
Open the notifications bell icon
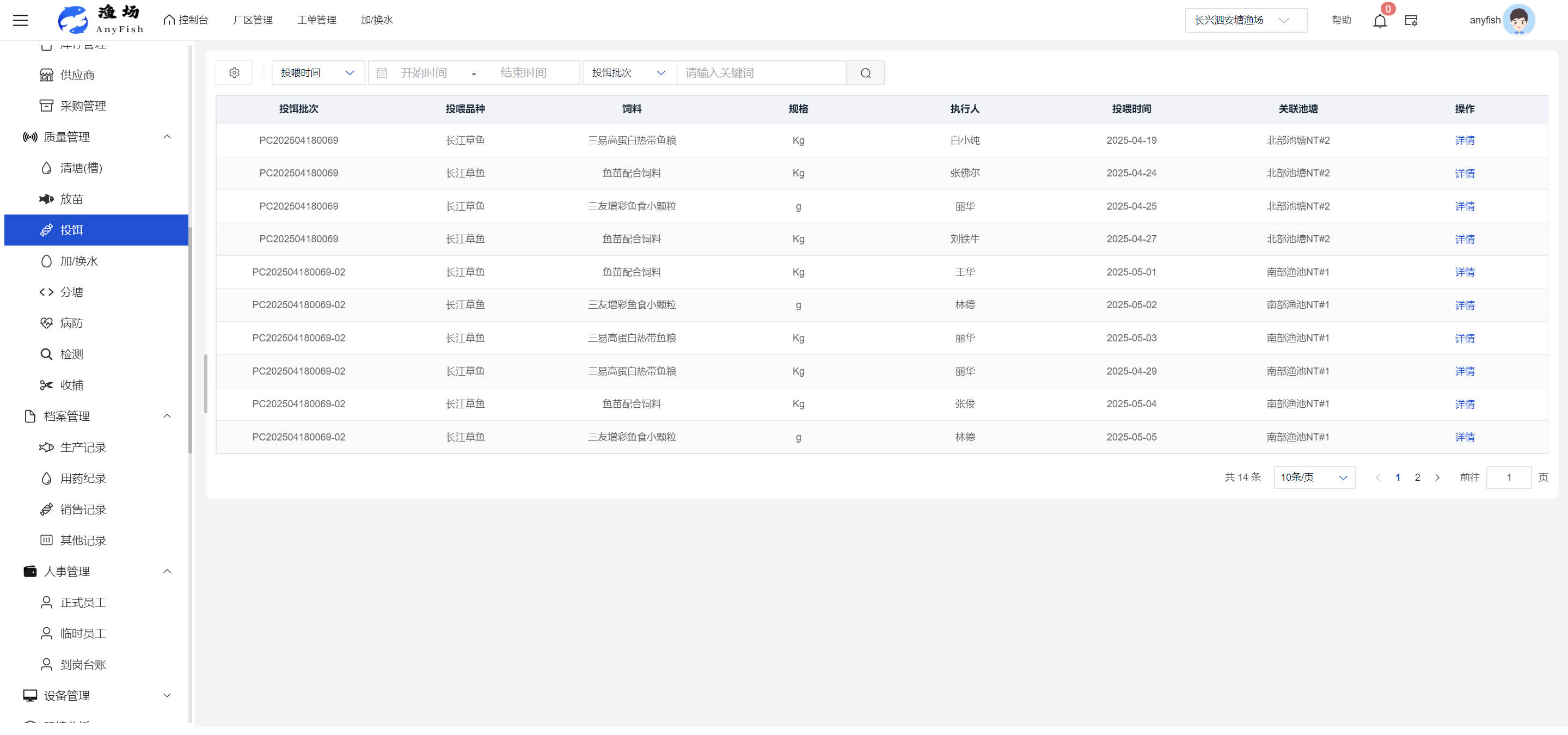click(1379, 21)
